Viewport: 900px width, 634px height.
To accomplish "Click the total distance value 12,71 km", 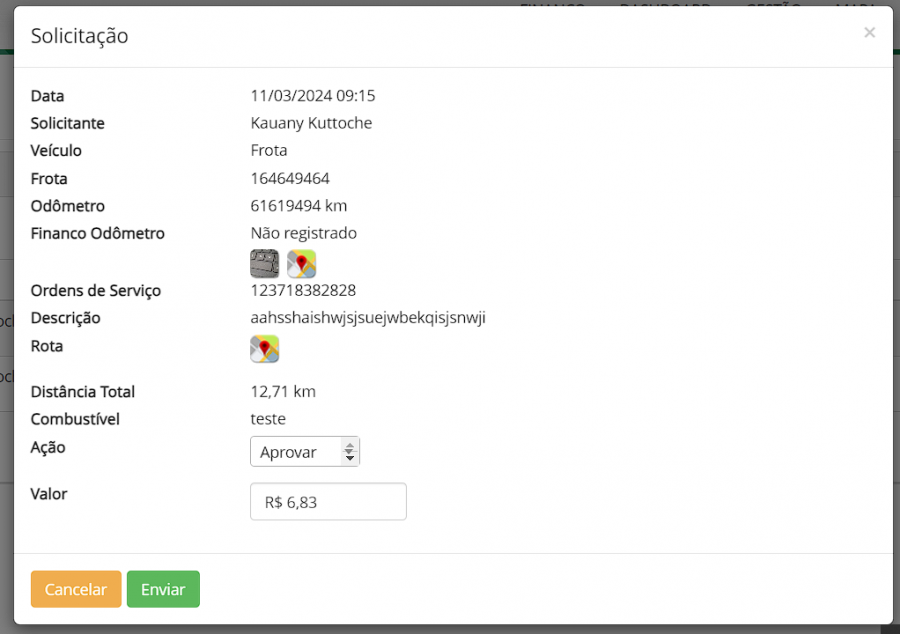I will pyautogui.click(x=282, y=392).
